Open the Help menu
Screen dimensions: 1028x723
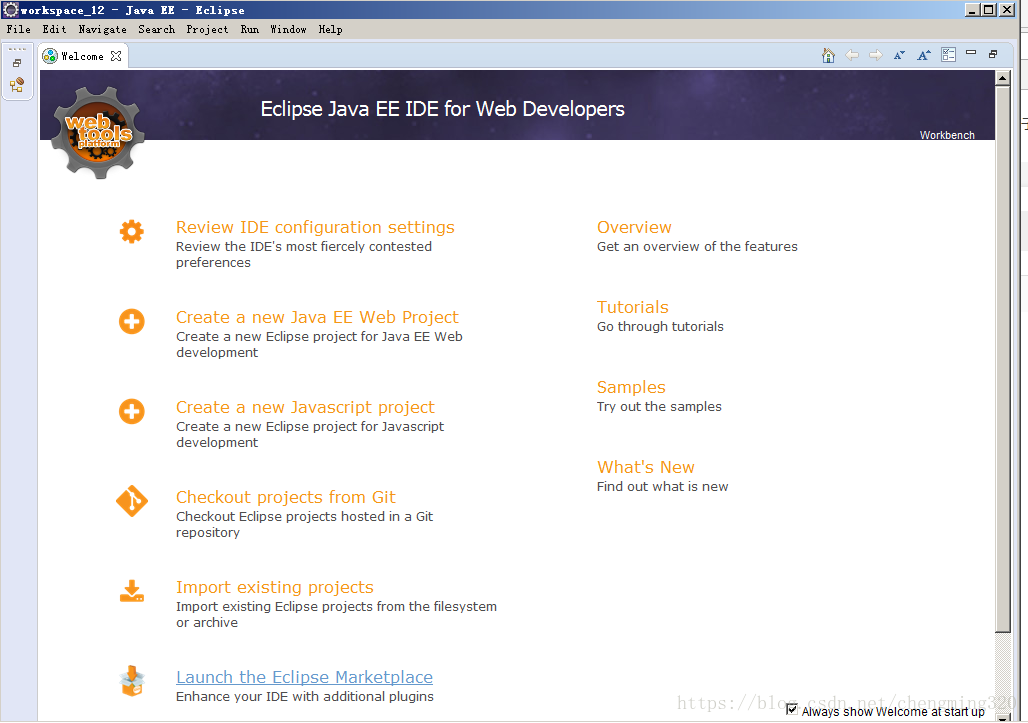coord(330,29)
